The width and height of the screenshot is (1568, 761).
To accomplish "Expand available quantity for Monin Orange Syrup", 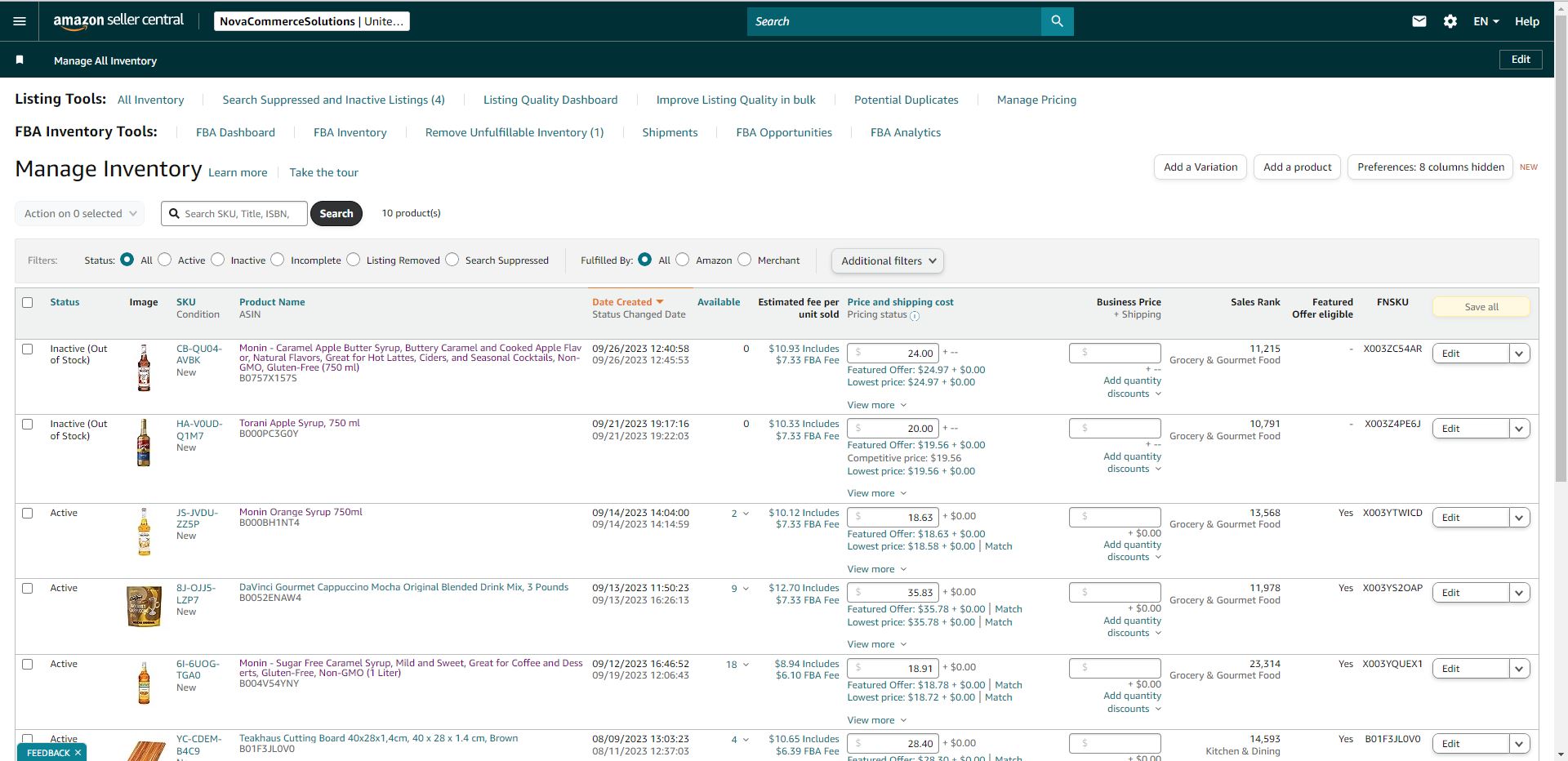I will tap(740, 514).
